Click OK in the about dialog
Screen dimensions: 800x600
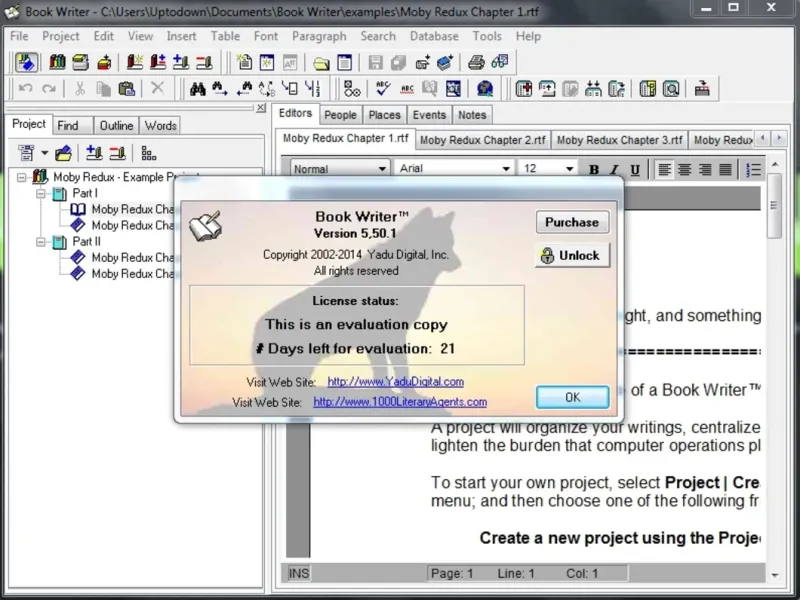(x=572, y=397)
